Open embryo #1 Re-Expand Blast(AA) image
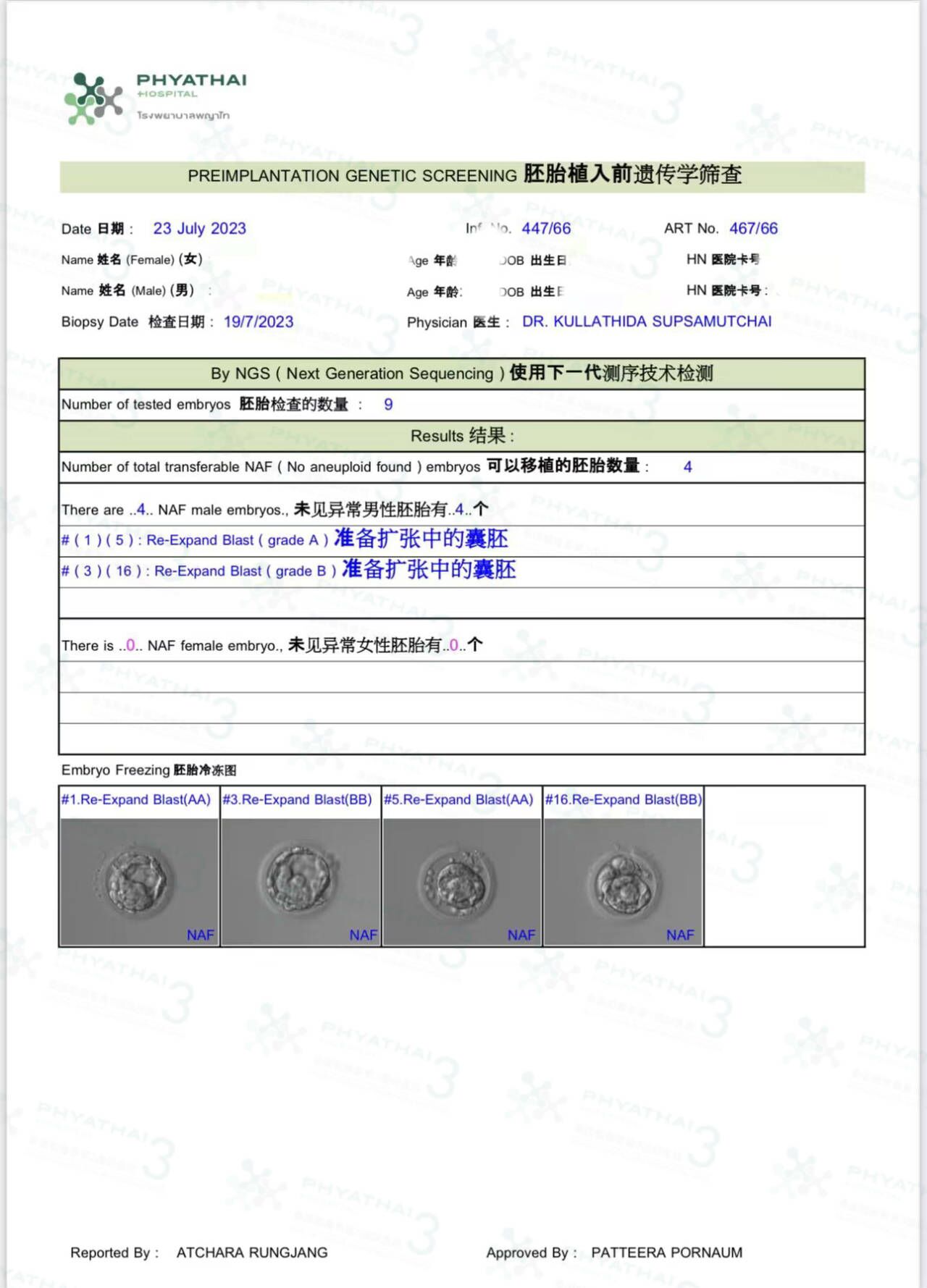Screen dimensions: 927x1288 (x=139, y=882)
